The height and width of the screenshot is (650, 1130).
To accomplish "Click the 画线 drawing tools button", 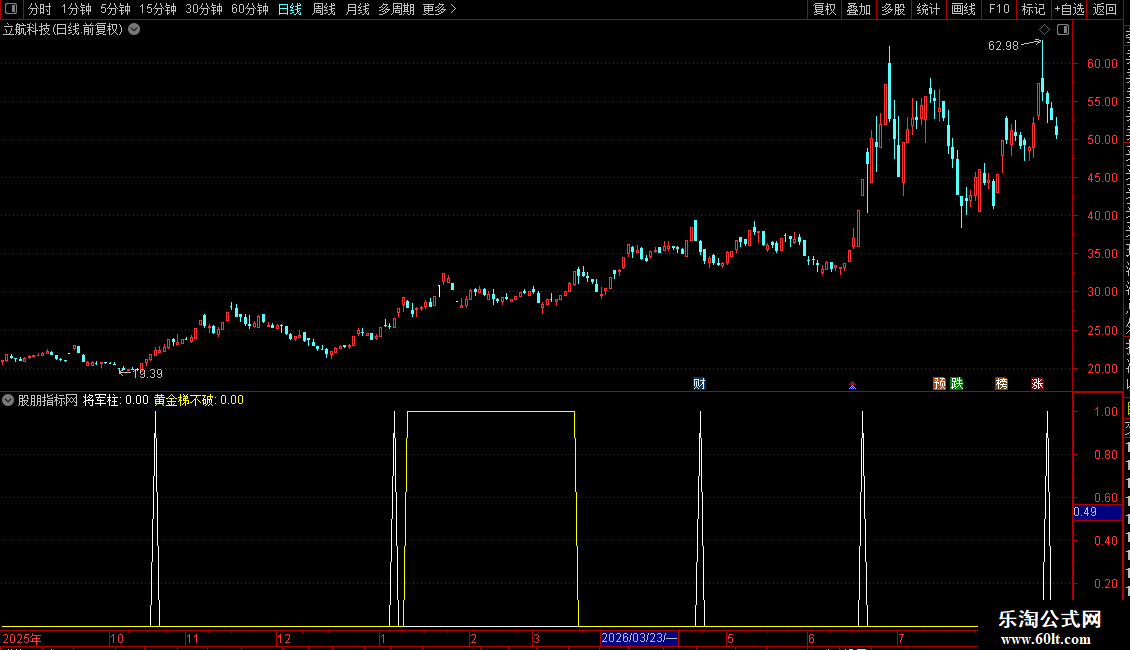I will click(964, 9).
